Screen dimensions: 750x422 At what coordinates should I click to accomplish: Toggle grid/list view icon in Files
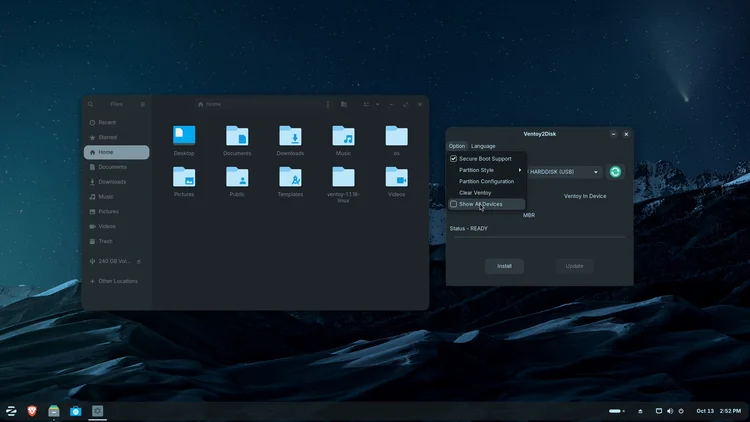(366, 104)
